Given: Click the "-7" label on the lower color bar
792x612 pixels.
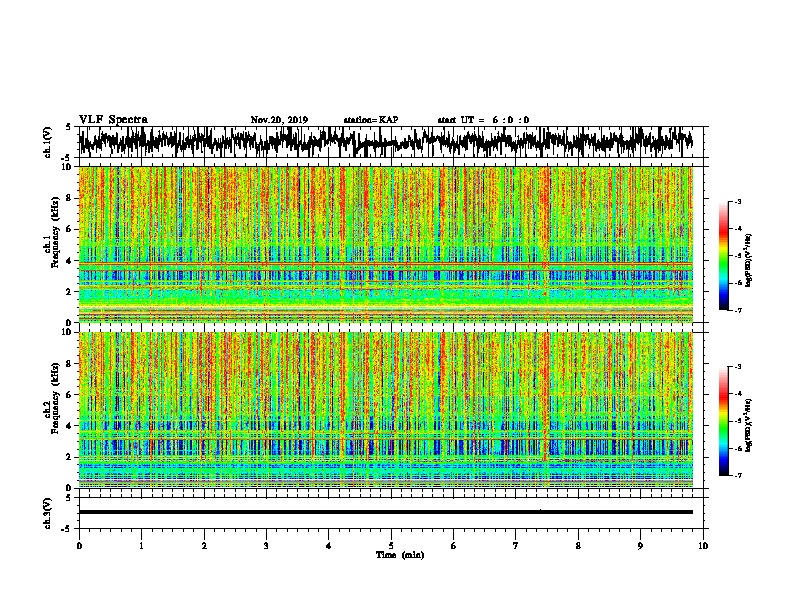Looking at the screenshot, I should pos(738,475).
